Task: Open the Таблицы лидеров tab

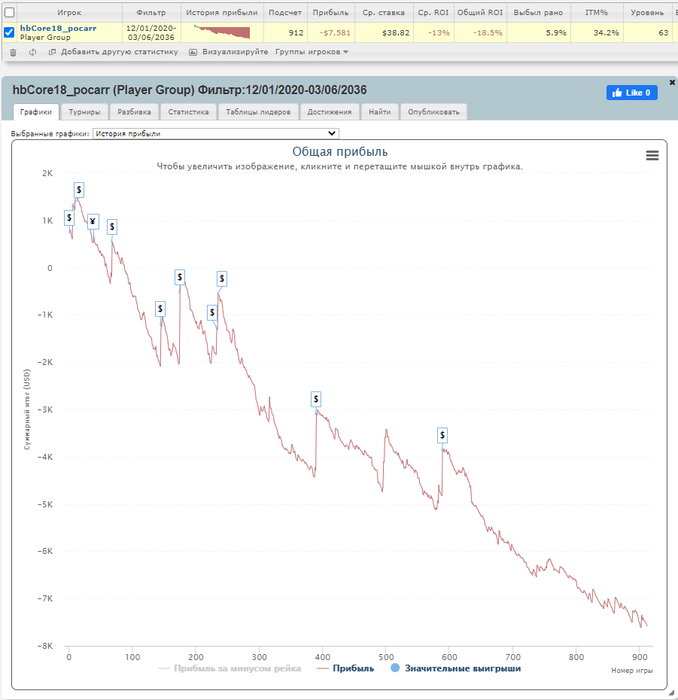Action: tap(258, 112)
